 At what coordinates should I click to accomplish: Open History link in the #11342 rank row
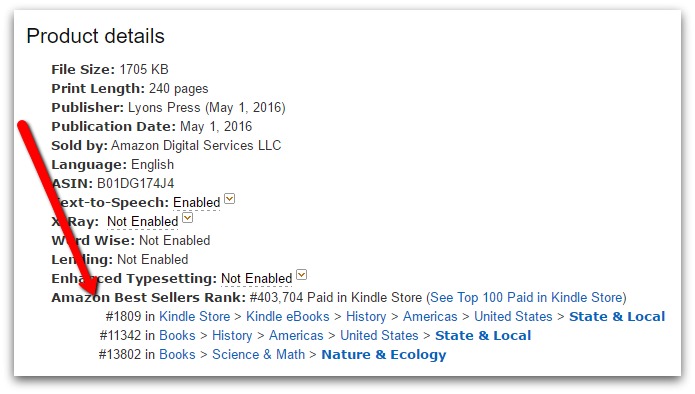point(232,335)
